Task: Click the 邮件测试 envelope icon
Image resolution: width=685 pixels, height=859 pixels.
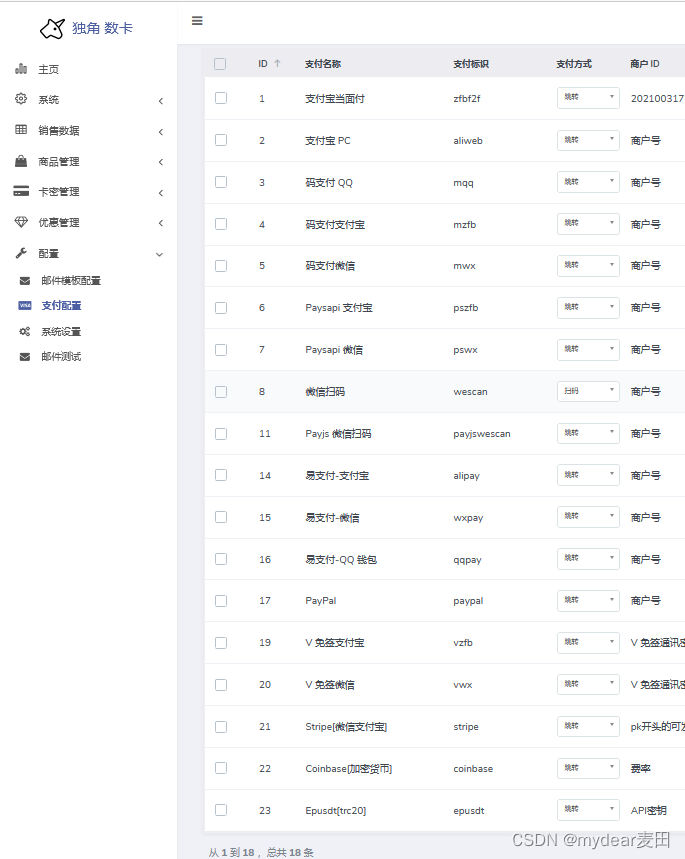Action: 25,357
